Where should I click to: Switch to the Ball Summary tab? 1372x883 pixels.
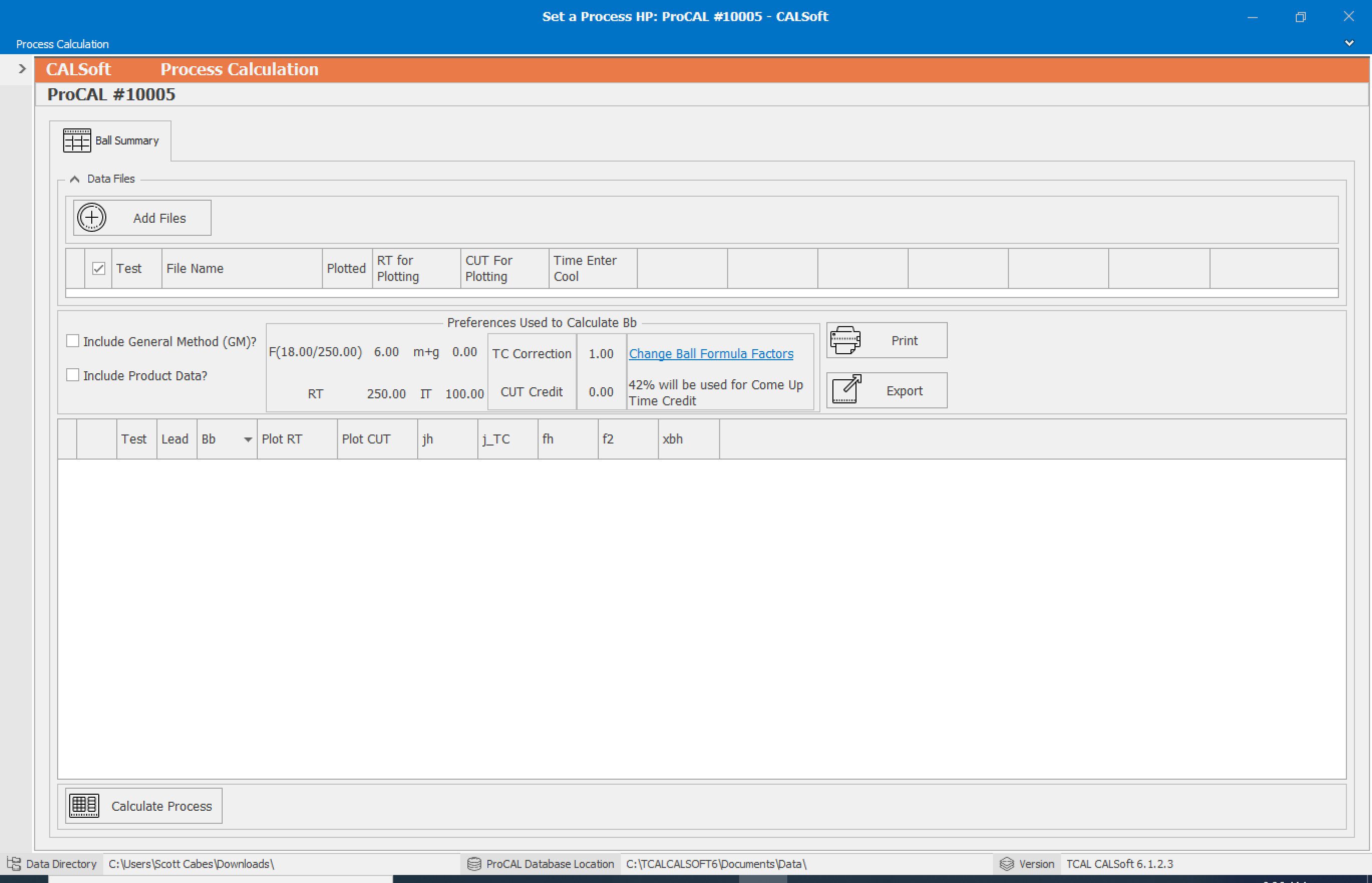coord(111,140)
